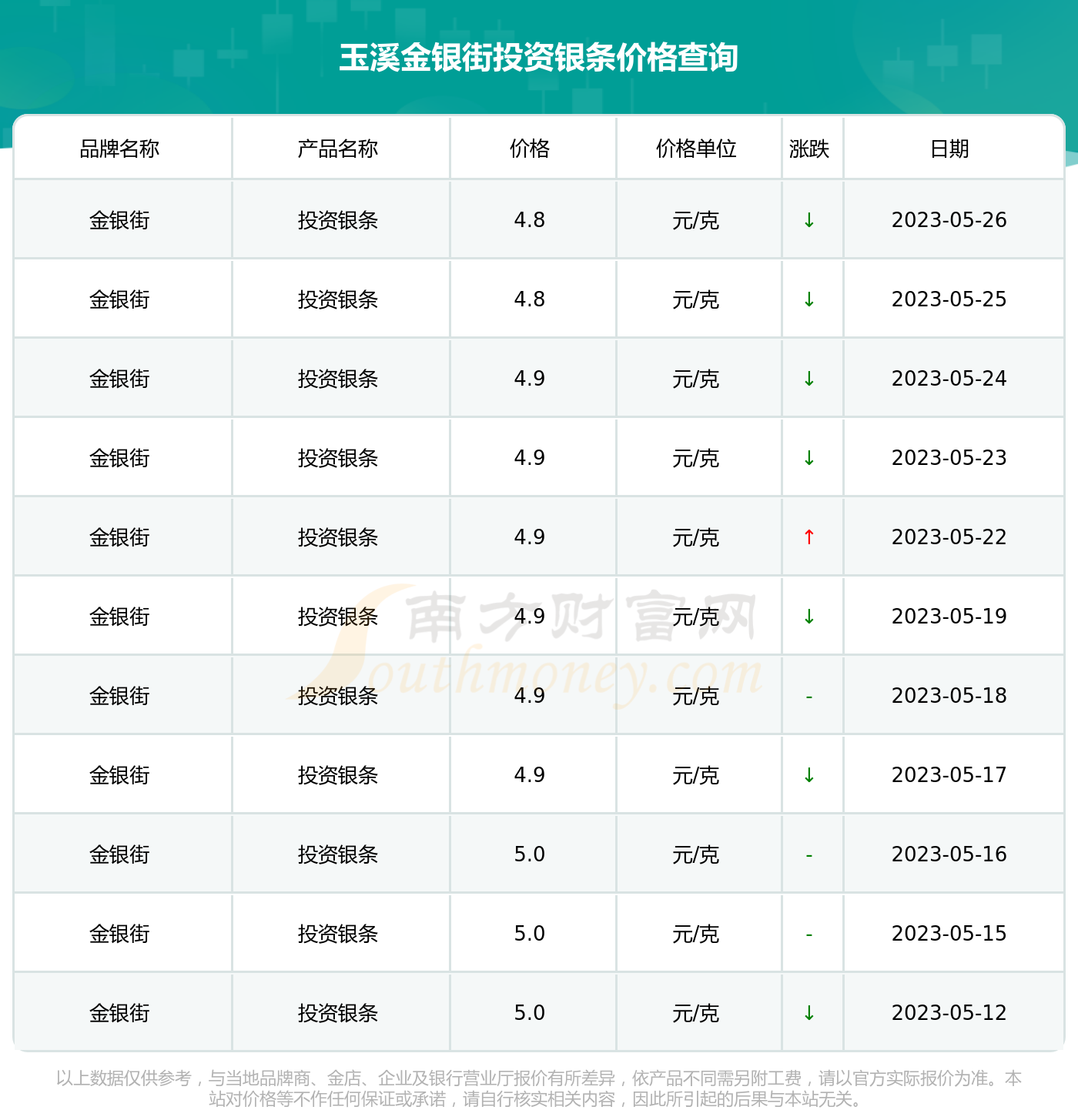The width and height of the screenshot is (1078, 1120).
Task: Click 投资银条 in the 2023-05-25 row
Action: tap(338, 300)
